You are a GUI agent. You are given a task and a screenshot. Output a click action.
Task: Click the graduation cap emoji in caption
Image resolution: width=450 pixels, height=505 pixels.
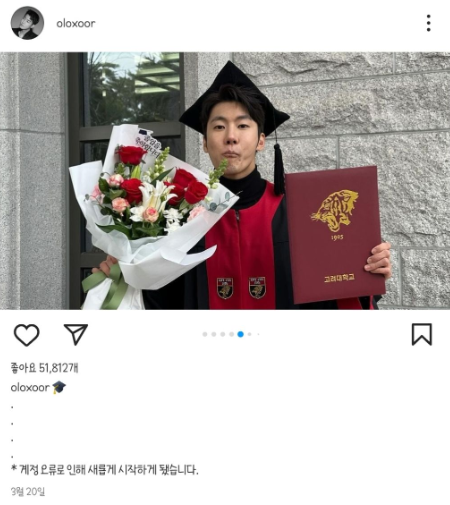59,387
